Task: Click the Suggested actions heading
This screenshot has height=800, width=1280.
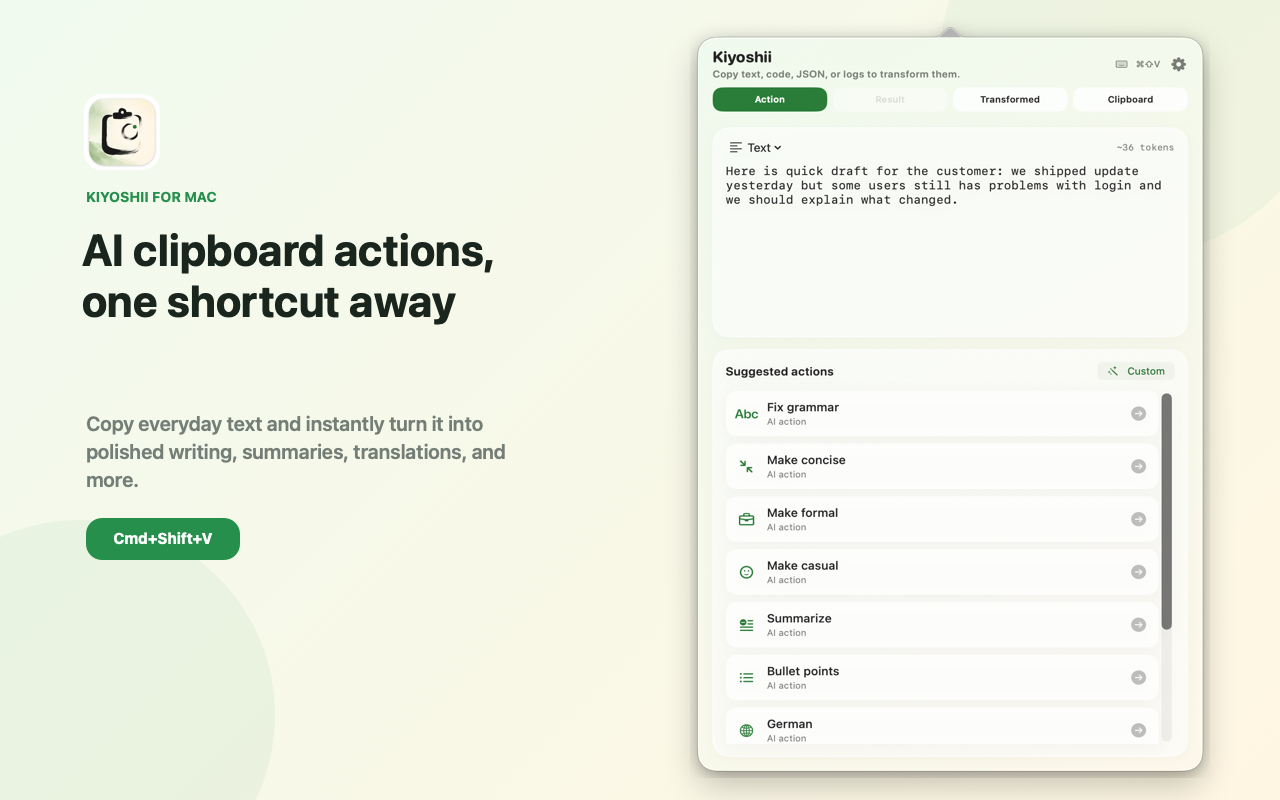Action: [779, 371]
